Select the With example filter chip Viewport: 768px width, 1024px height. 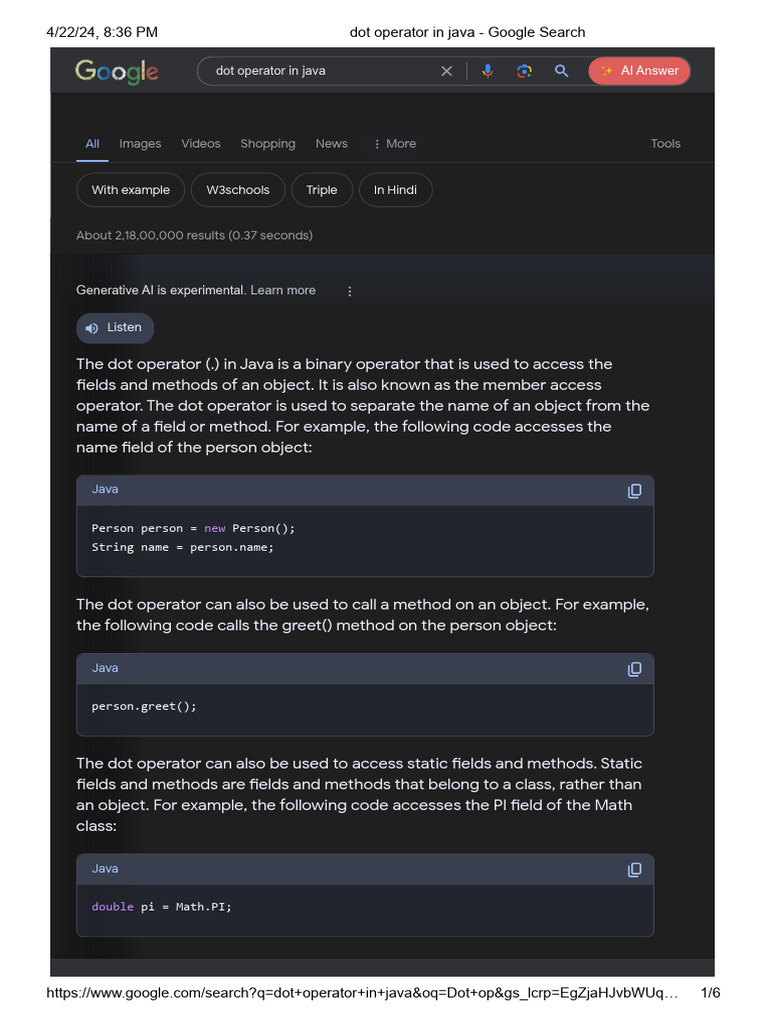coord(131,190)
